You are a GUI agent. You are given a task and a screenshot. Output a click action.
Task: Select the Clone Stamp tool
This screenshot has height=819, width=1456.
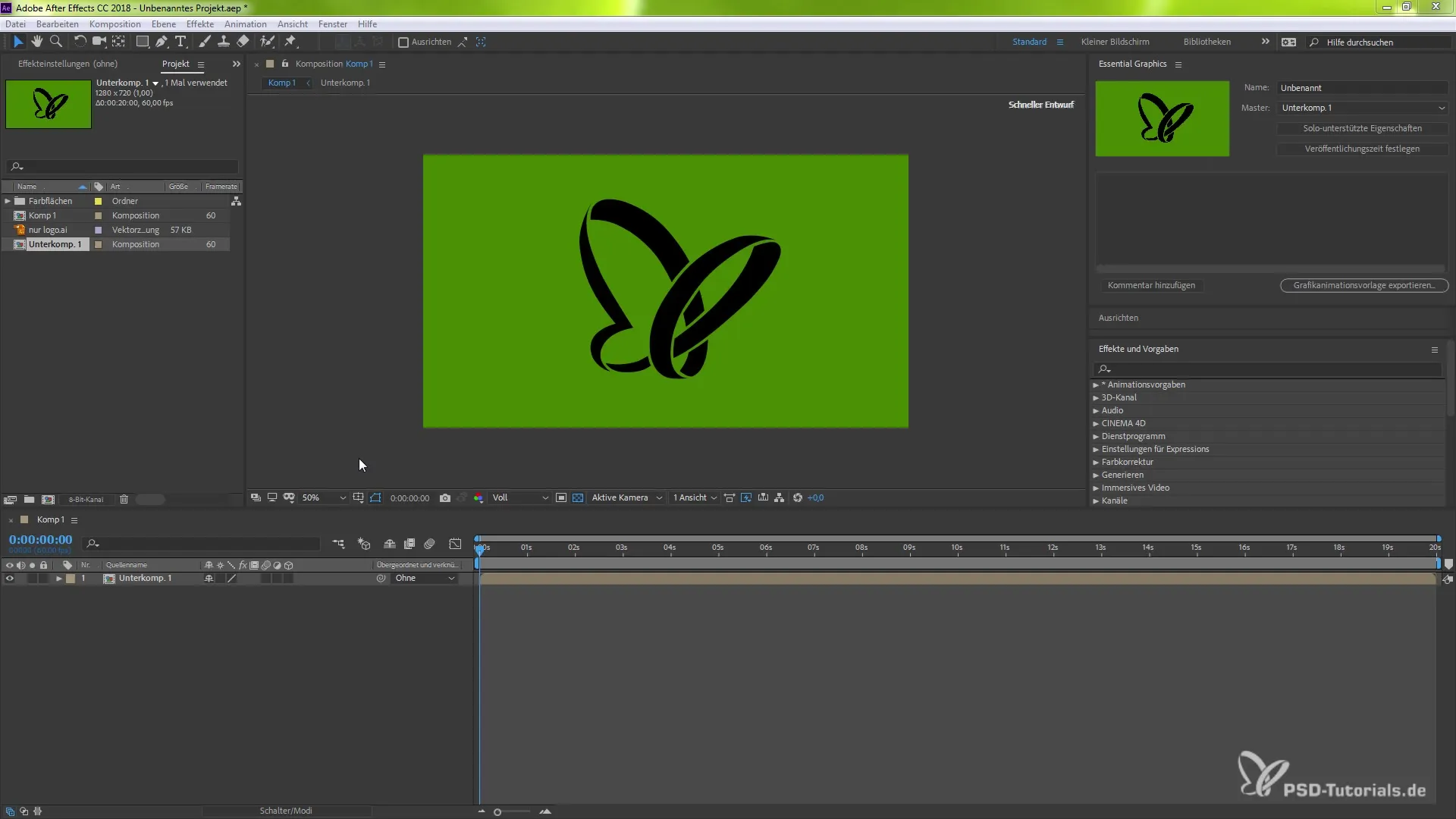tap(224, 42)
